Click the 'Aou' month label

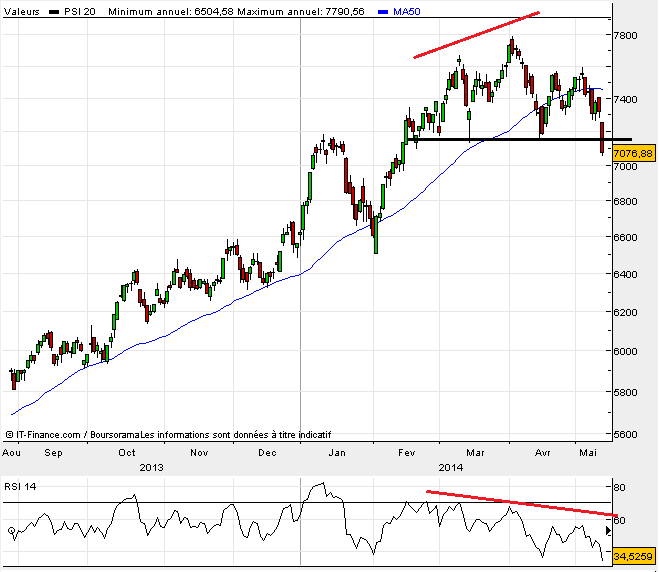tap(11, 453)
